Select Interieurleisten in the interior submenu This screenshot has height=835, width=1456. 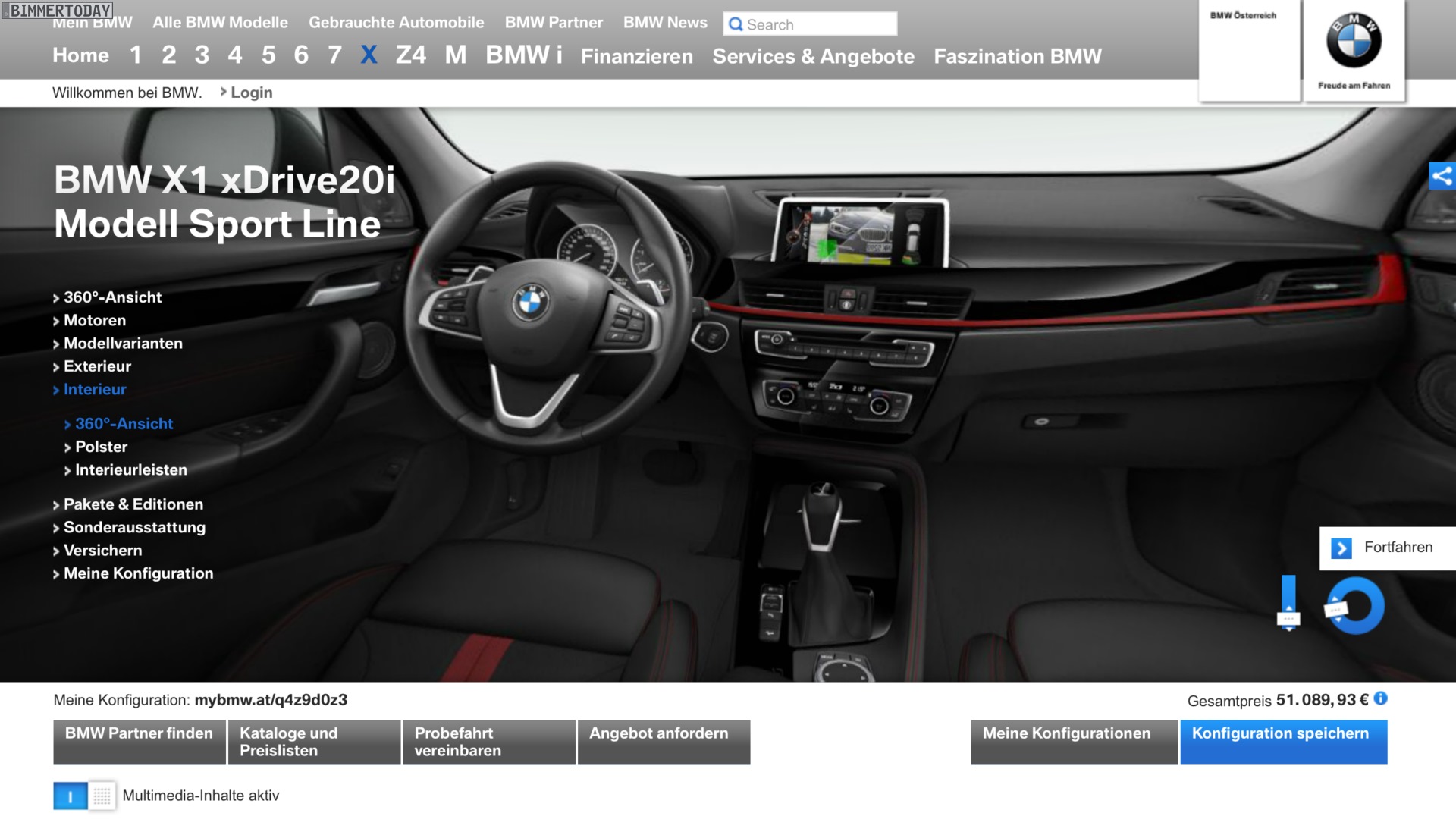coord(130,470)
